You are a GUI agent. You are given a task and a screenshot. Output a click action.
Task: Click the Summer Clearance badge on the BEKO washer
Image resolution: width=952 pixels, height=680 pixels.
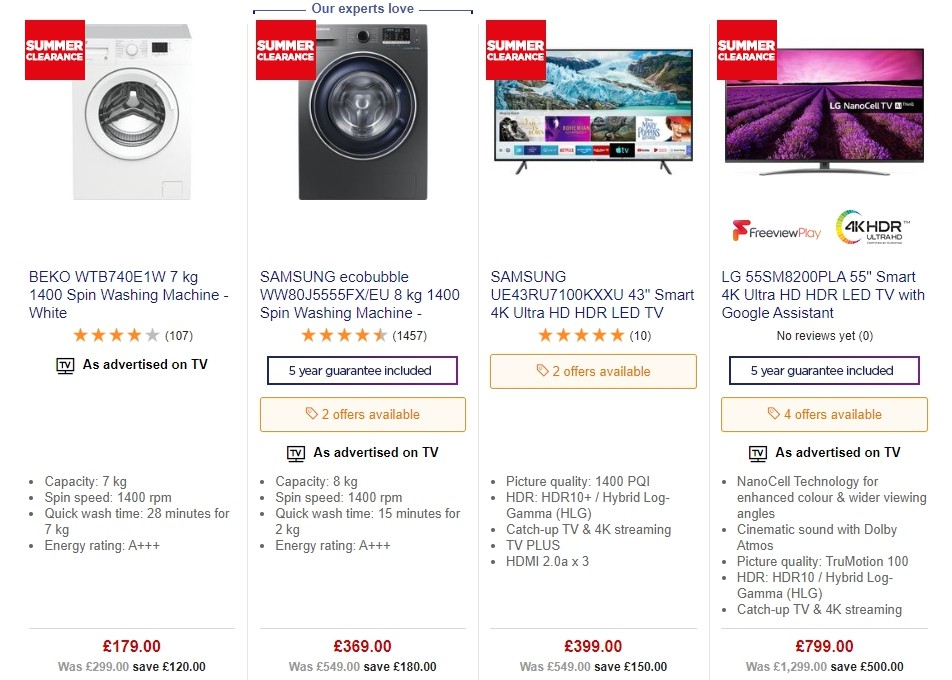click(54, 47)
